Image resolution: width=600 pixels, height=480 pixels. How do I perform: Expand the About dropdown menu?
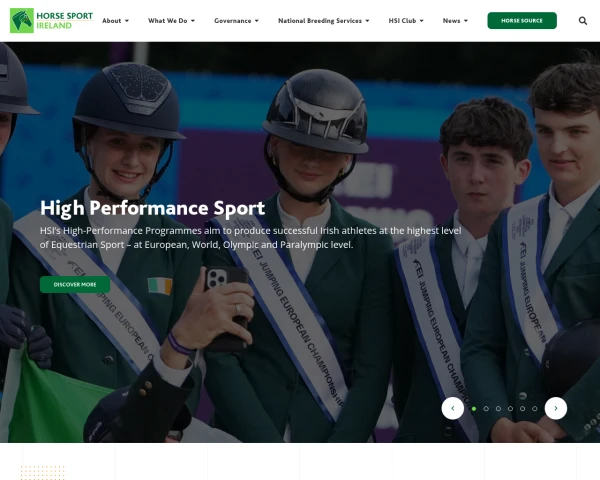click(115, 21)
